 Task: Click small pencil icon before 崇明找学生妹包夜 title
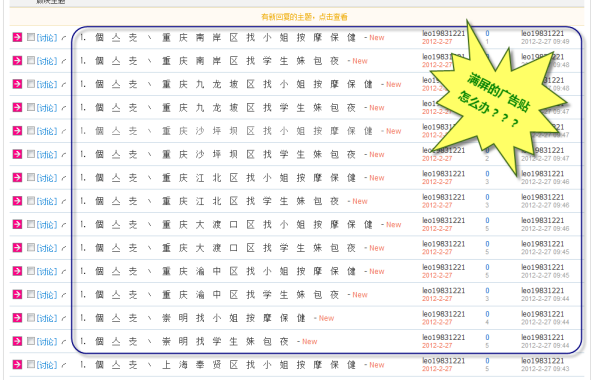pos(63,341)
